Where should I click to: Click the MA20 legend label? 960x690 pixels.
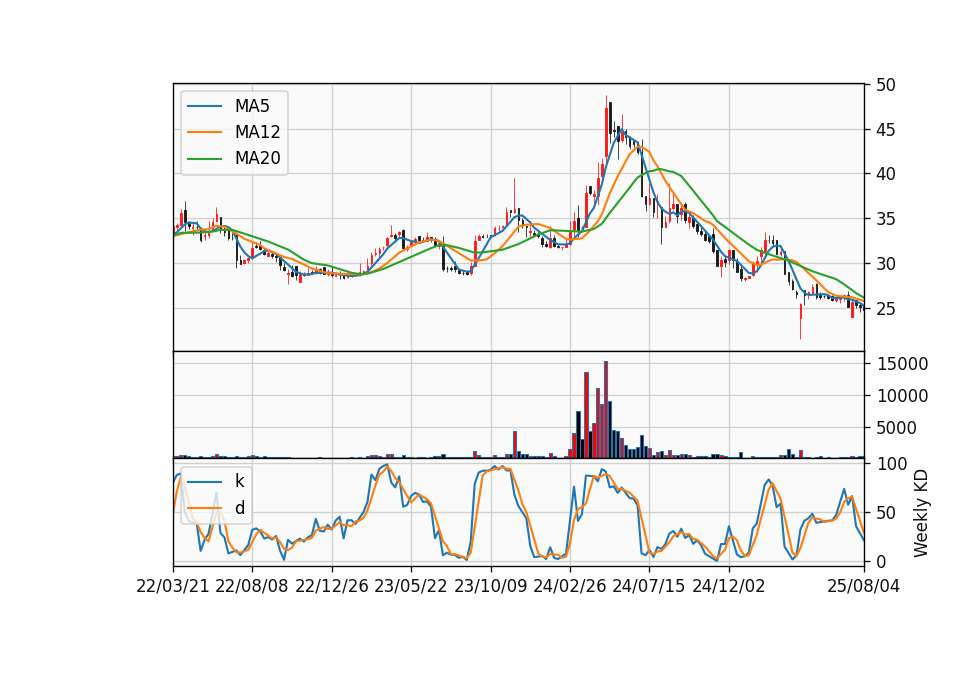(x=257, y=159)
